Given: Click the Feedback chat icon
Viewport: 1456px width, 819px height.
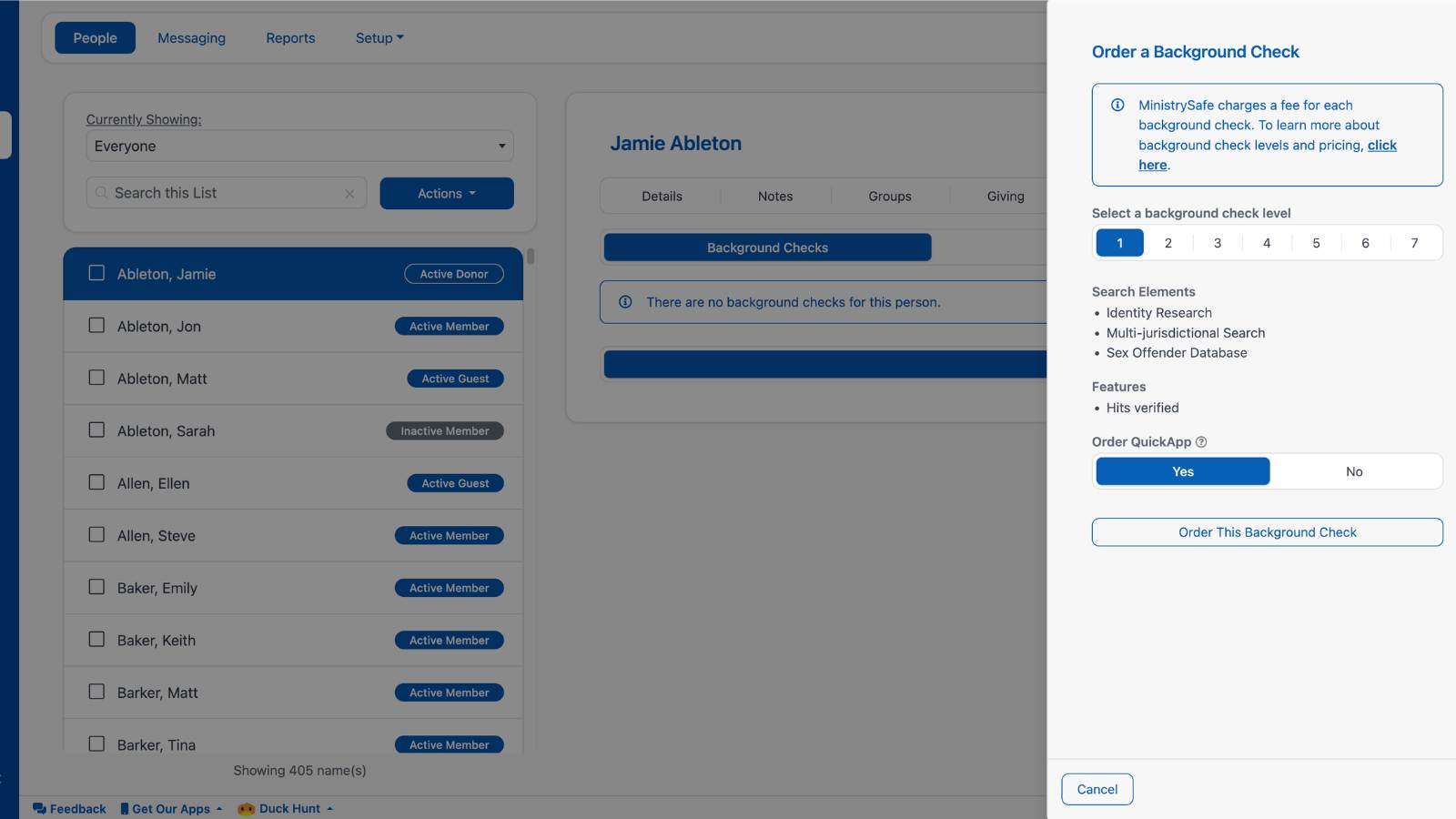Looking at the screenshot, I should click(x=39, y=808).
